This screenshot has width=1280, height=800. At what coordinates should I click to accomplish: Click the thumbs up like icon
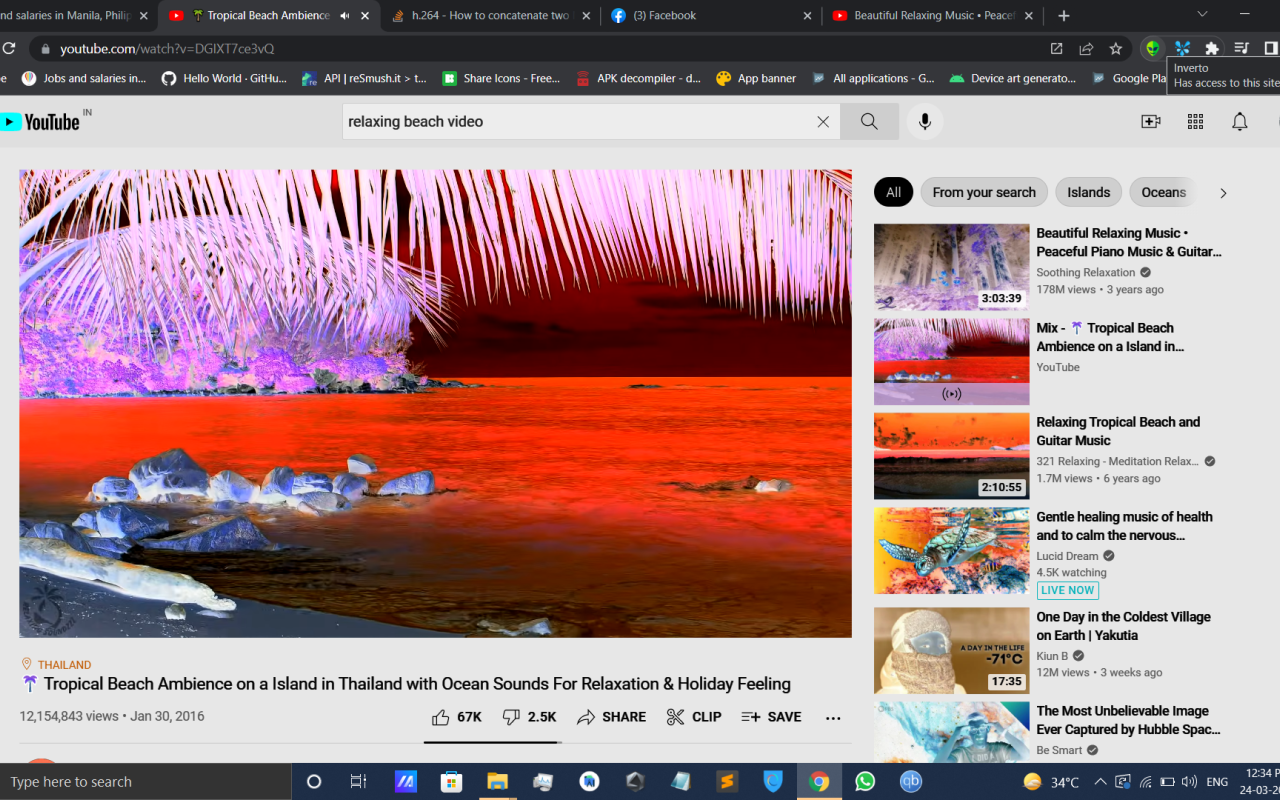(x=440, y=717)
